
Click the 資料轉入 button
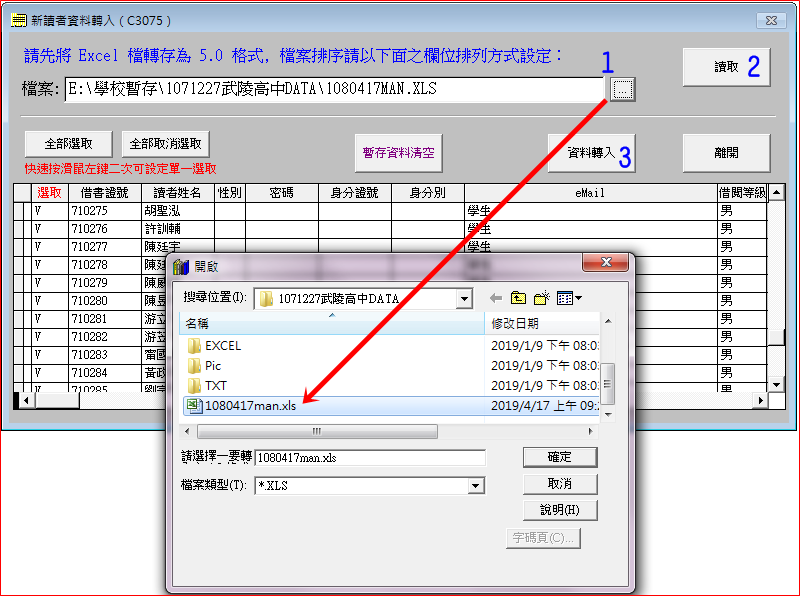[591, 153]
